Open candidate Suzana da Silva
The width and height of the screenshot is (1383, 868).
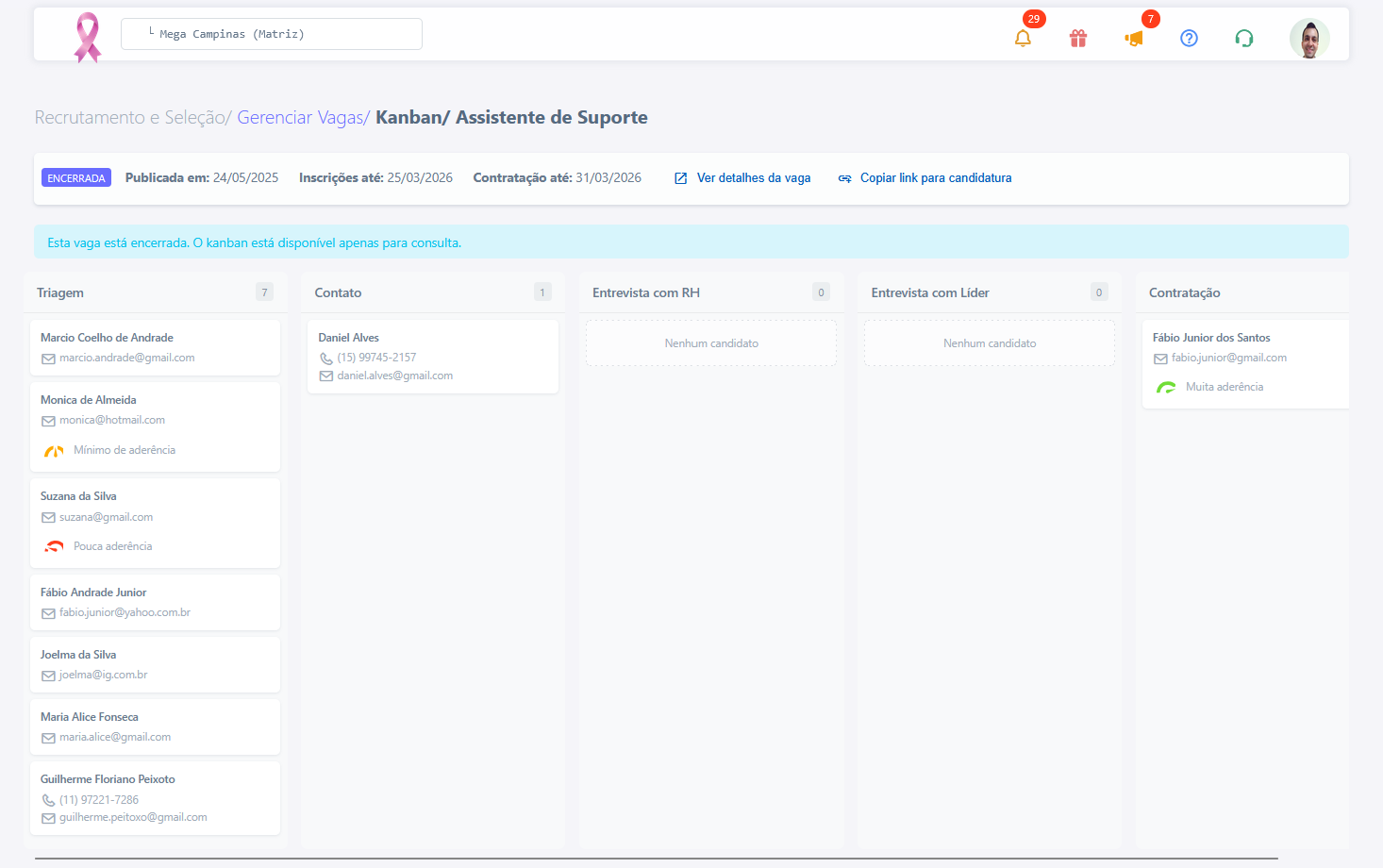click(x=155, y=523)
